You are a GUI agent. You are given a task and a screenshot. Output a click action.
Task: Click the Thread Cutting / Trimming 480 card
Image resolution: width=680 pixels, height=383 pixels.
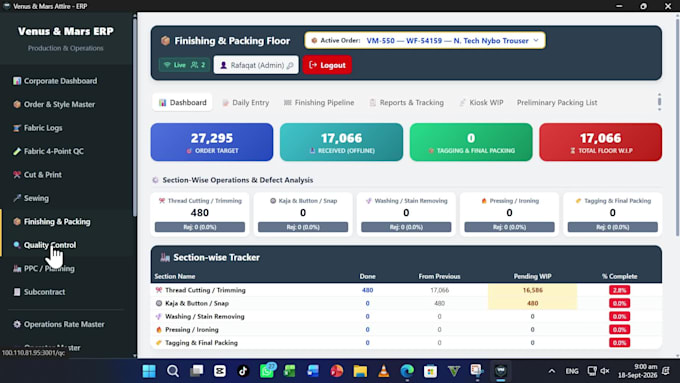click(x=200, y=214)
